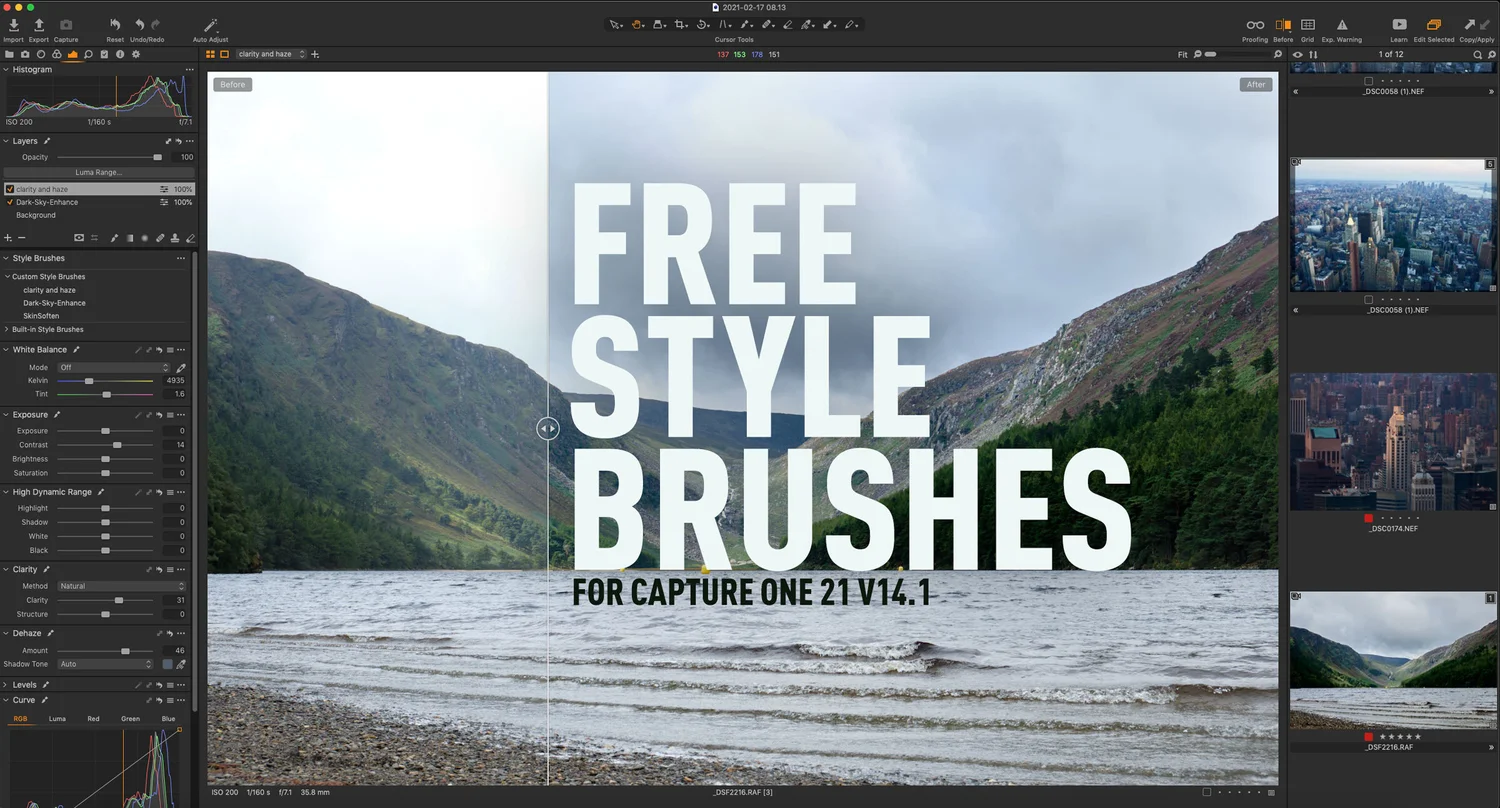Uncheck the Dark-Sky-Enhance layer checkbox
Image resolution: width=1500 pixels, height=808 pixels.
pos(10,202)
